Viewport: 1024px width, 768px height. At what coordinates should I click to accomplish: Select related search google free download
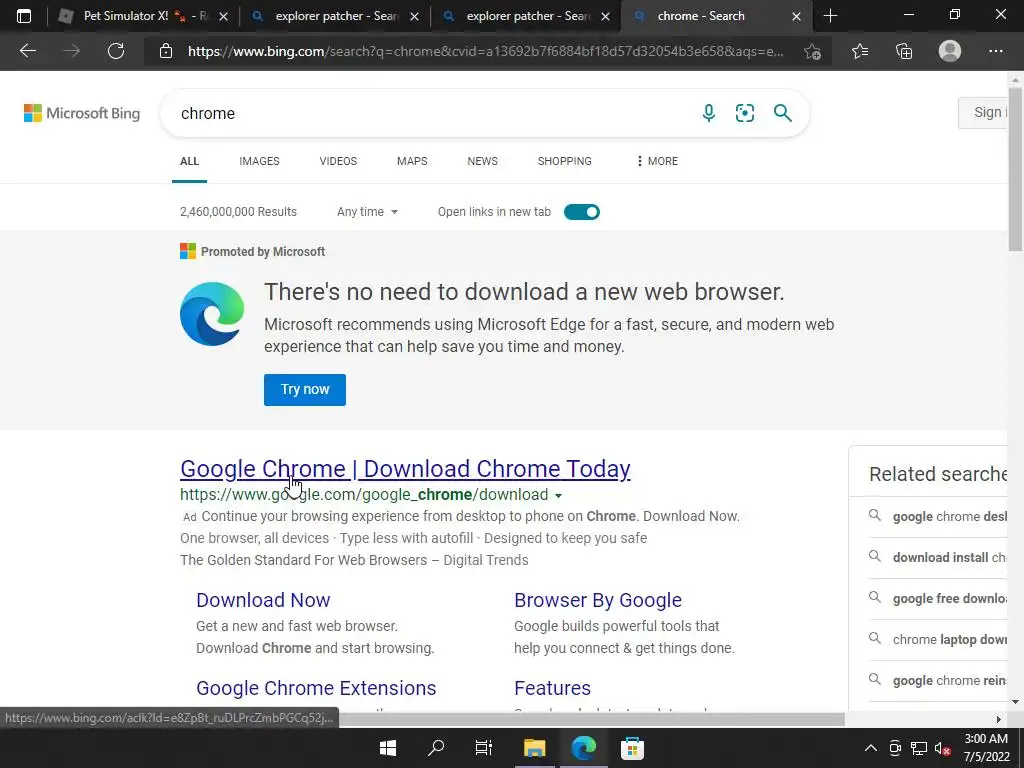coord(937,599)
